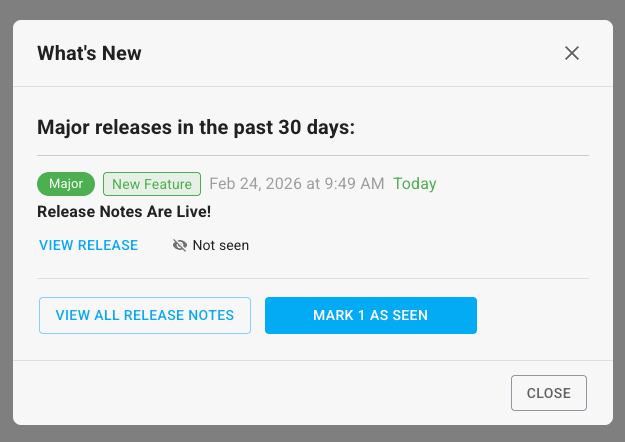Open the View Release link

click(x=88, y=245)
